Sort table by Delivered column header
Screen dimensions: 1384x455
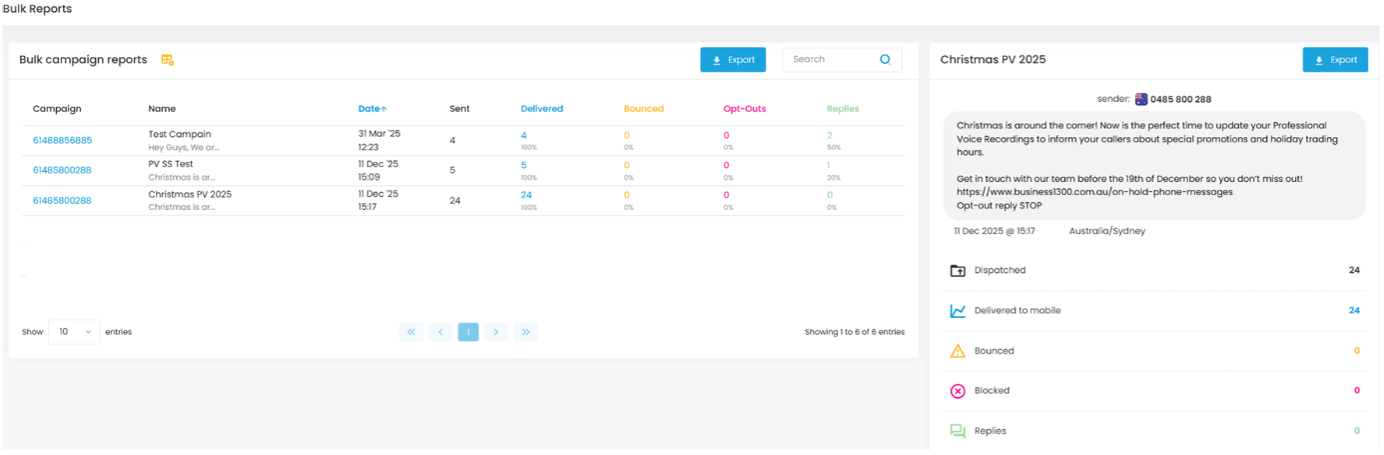541,109
